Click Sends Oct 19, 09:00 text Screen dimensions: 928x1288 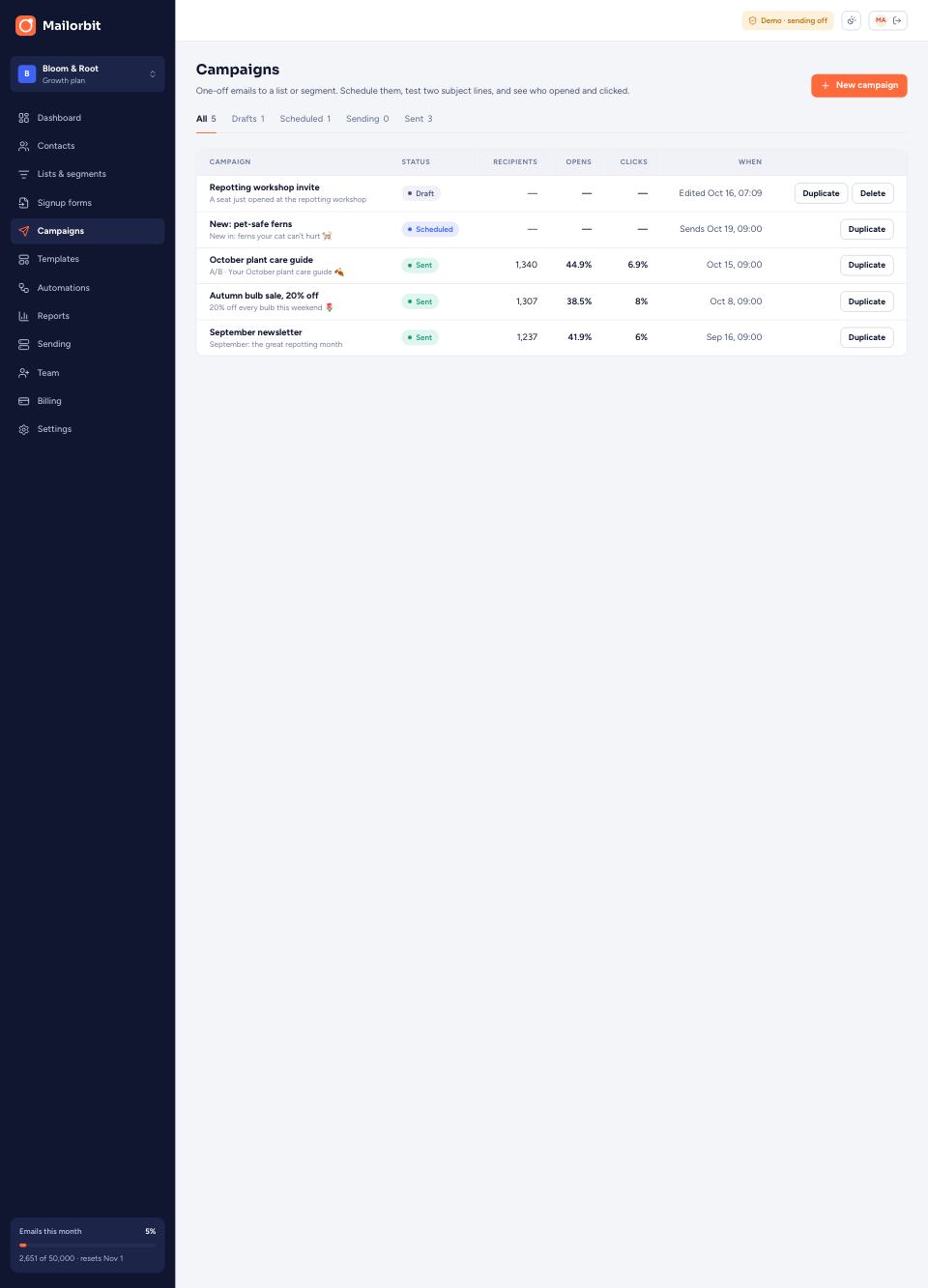pos(720,229)
